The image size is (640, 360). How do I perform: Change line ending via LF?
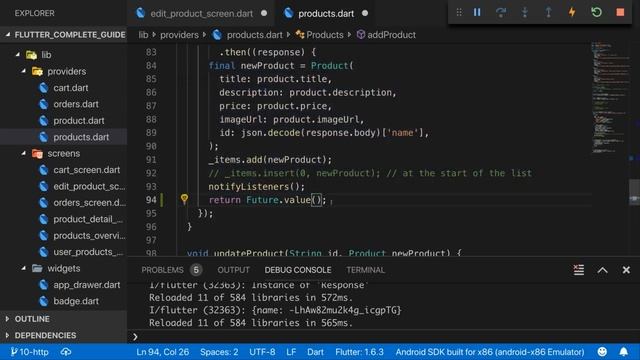[291, 352]
